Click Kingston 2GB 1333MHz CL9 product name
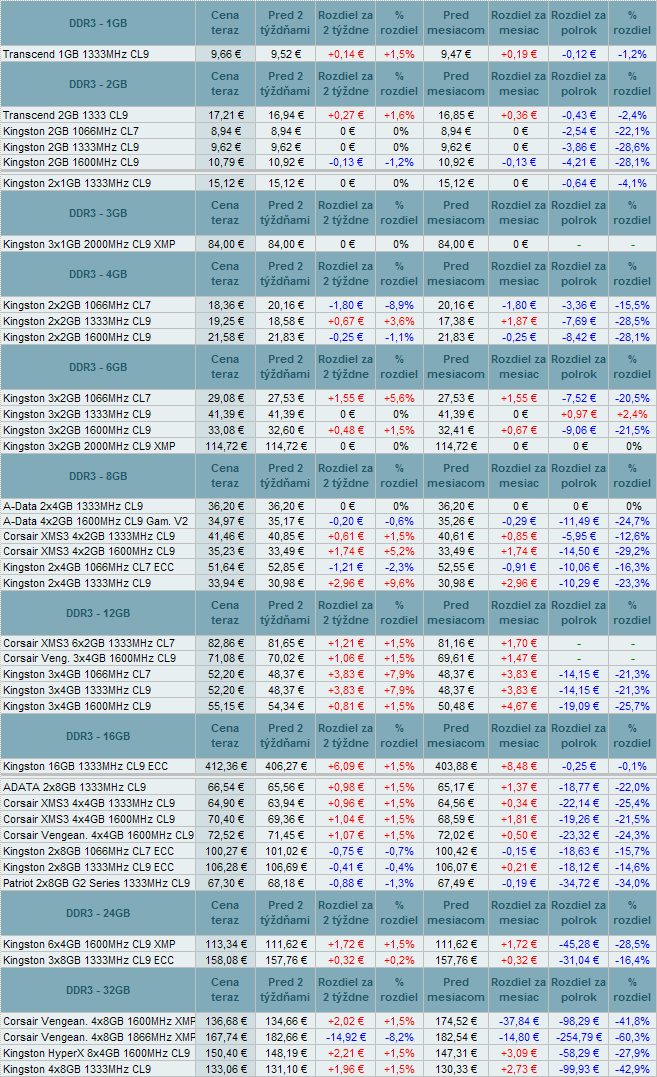The width and height of the screenshot is (657, 1077). pos(71,147)
